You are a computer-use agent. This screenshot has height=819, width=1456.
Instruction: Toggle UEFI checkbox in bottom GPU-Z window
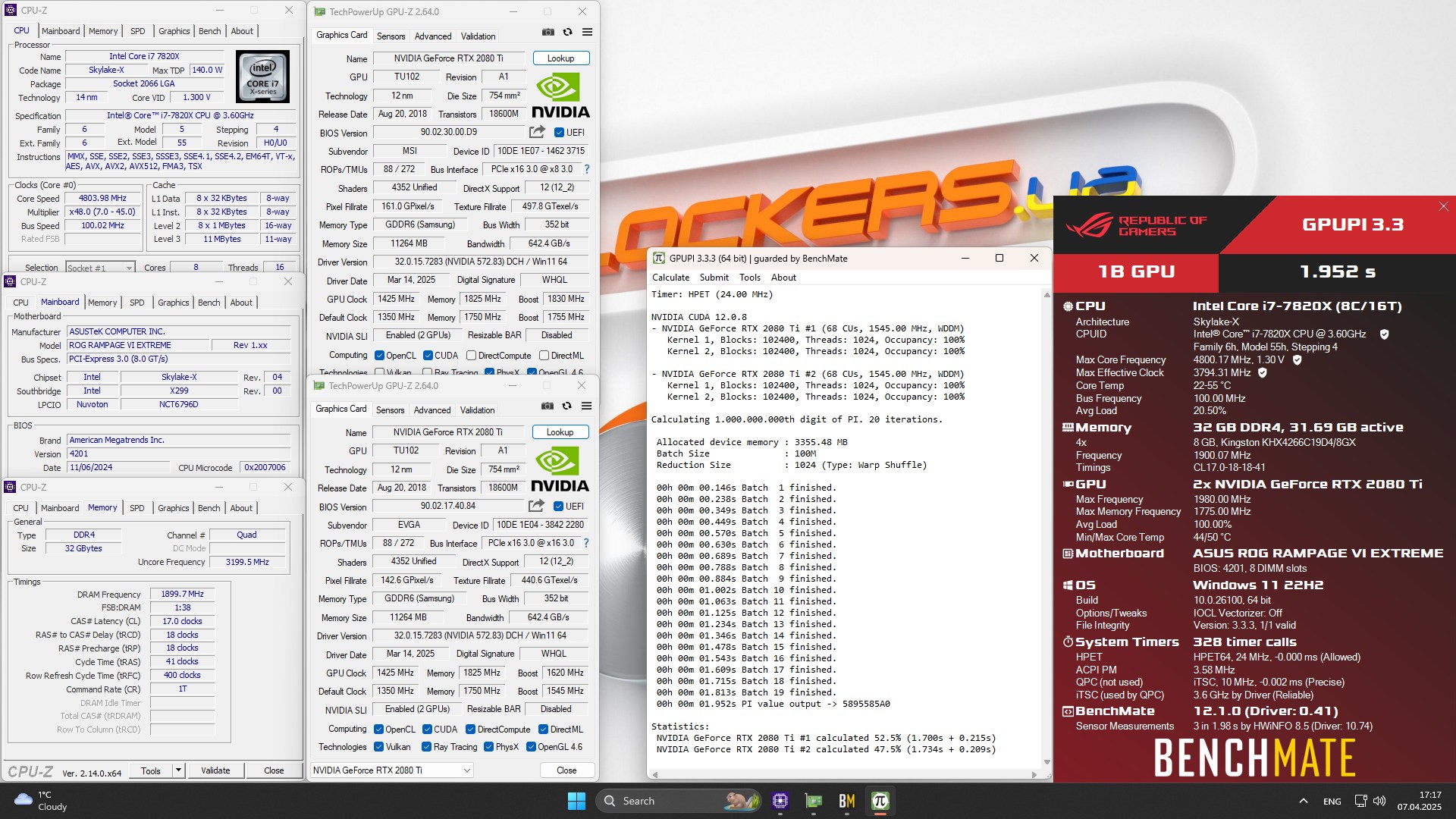pos(558,506)
